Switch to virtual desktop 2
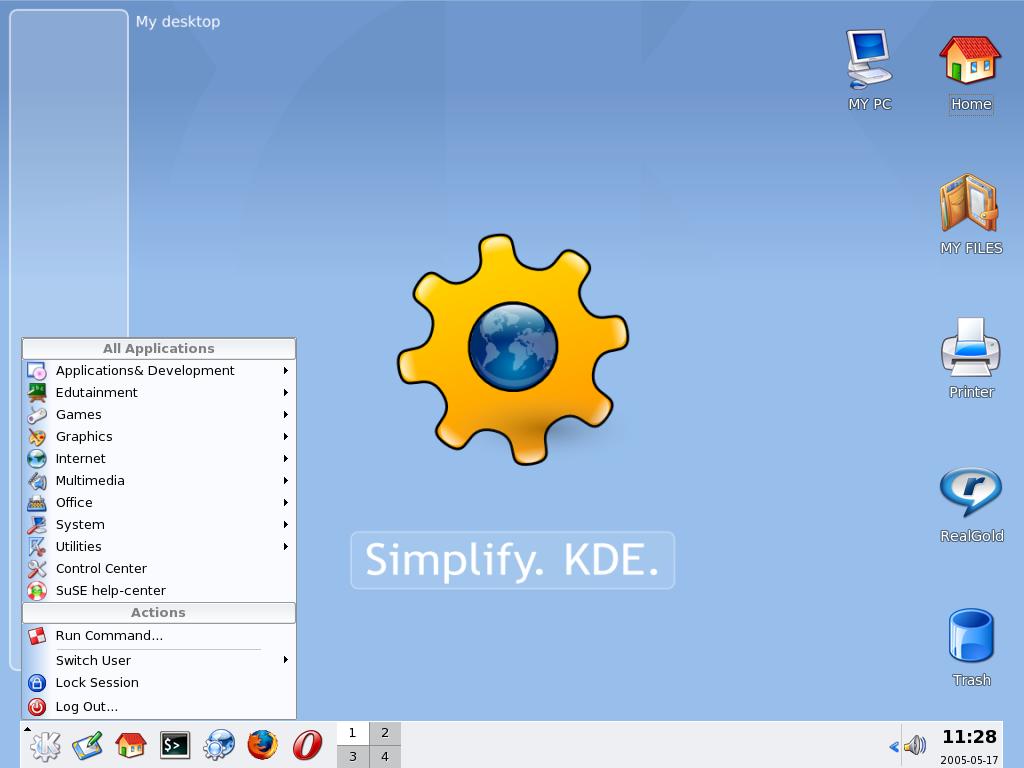1024x768 pixels. (385, 733)
